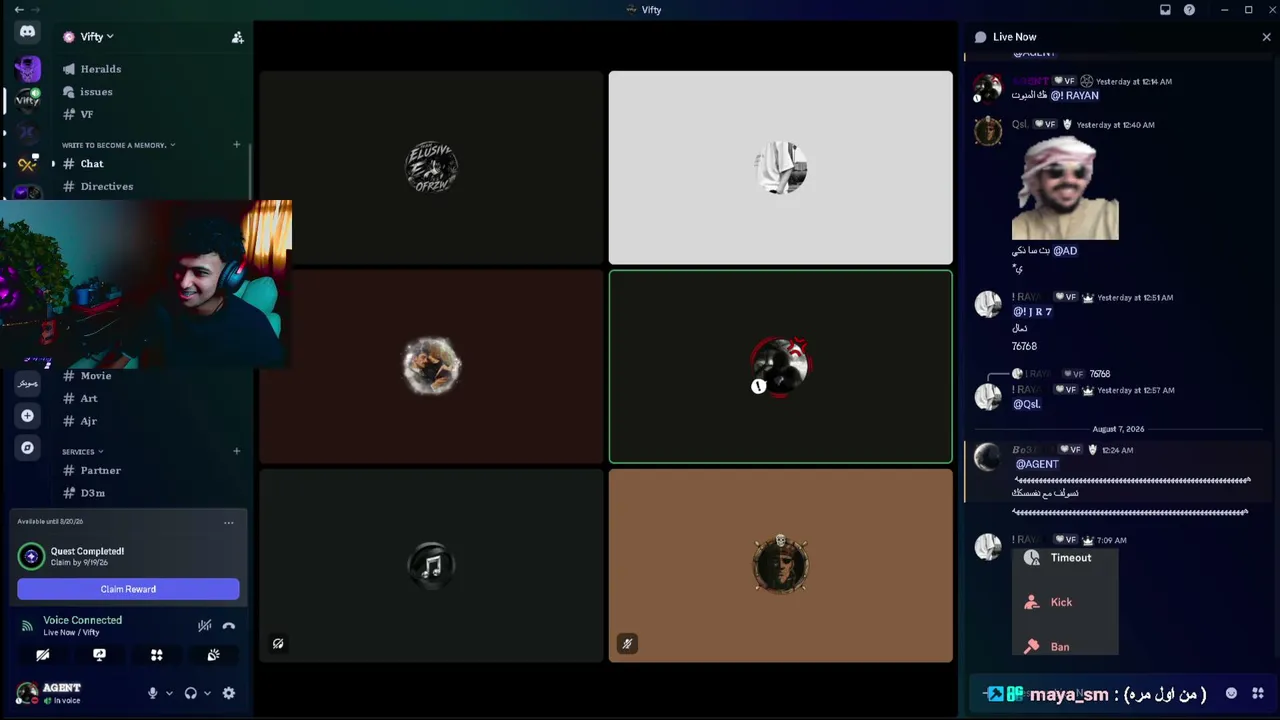Create channel in WRITE TO BECOME A MEMORY
The height and width of the screenshot is (720, 1280).
pos(237,145)
